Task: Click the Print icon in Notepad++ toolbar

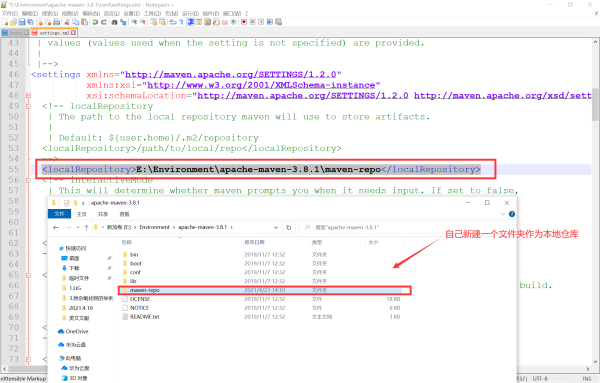Action: point(57,22)
